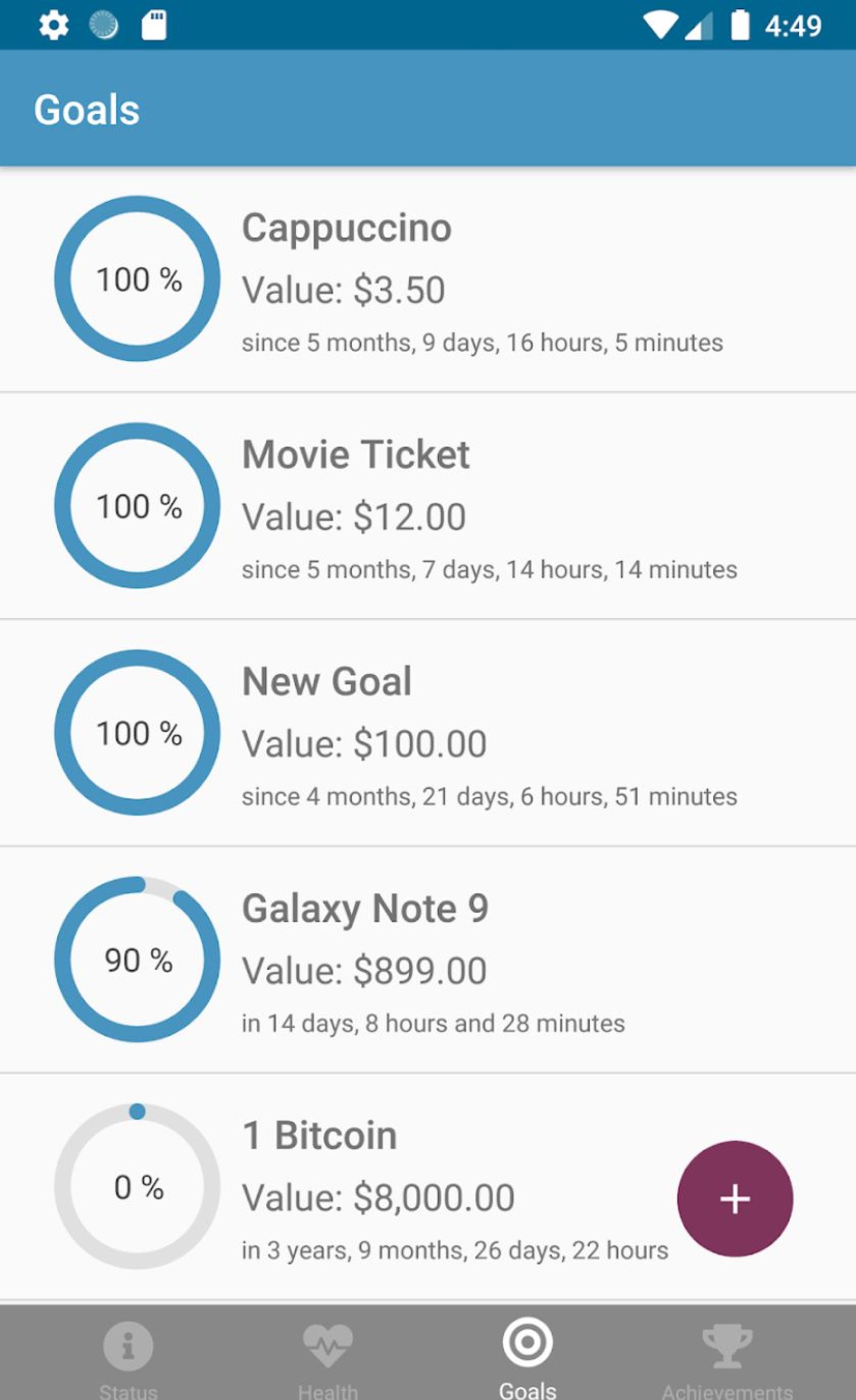
Task: Open the Status tab info icon
Action: 128,1346
